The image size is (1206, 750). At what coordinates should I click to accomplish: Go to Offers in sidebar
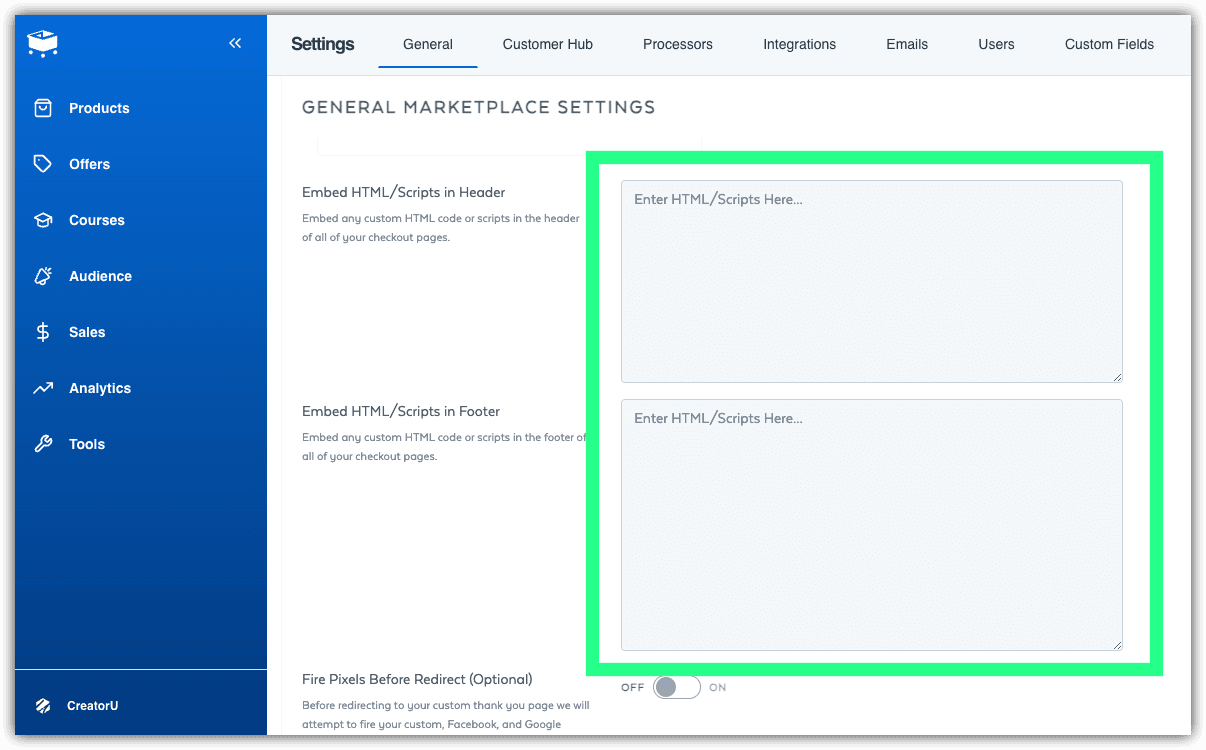point(89,164)
